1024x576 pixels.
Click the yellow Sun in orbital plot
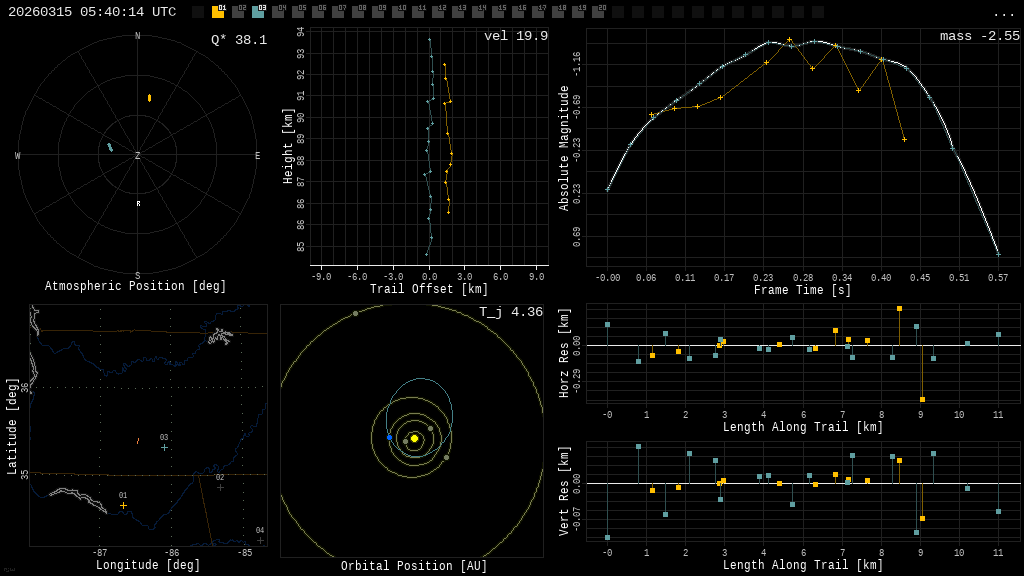pyautogui.click(x=414, y=438)
